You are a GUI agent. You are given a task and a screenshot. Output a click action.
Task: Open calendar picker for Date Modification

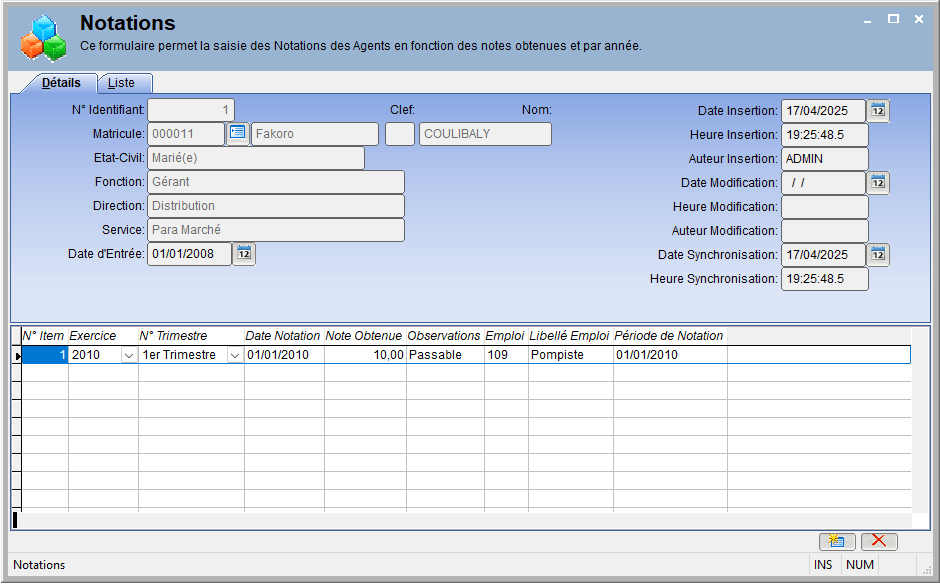(878, 183)
